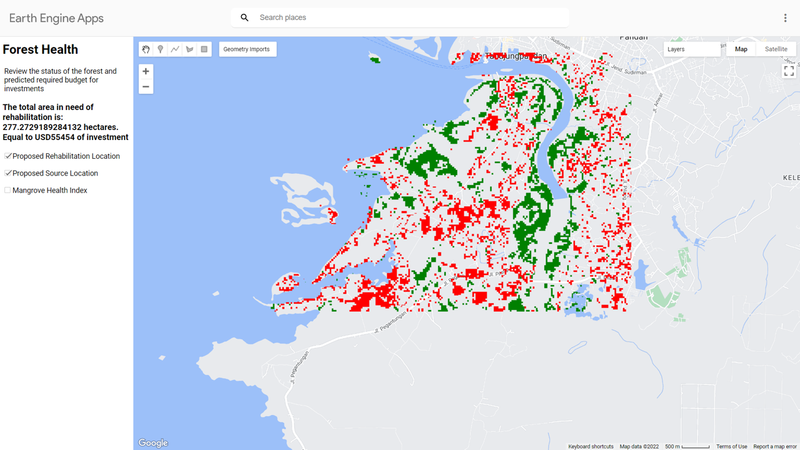Zoom in with the plus button
This screenshot has height=450, width=800.
pyautogui.click(x=146, y=71)
